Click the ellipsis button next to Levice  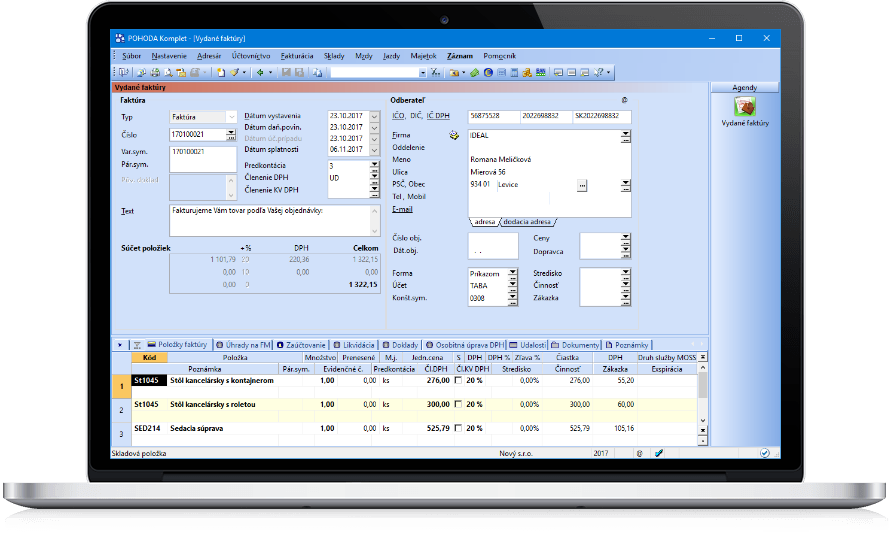[x=583, y=185]
